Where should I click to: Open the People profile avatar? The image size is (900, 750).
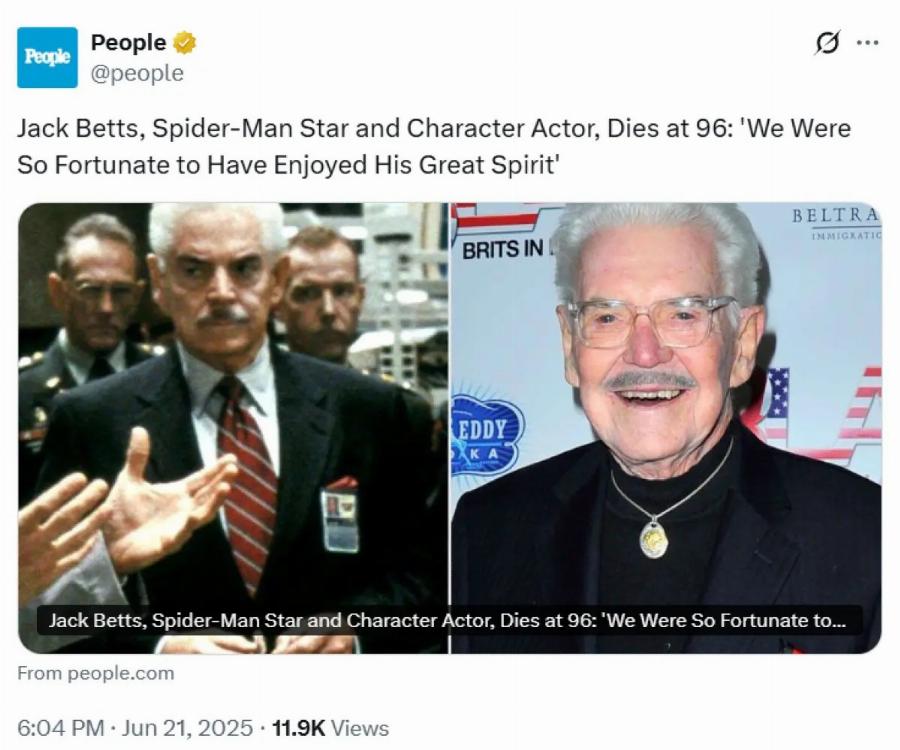point(47,58)
